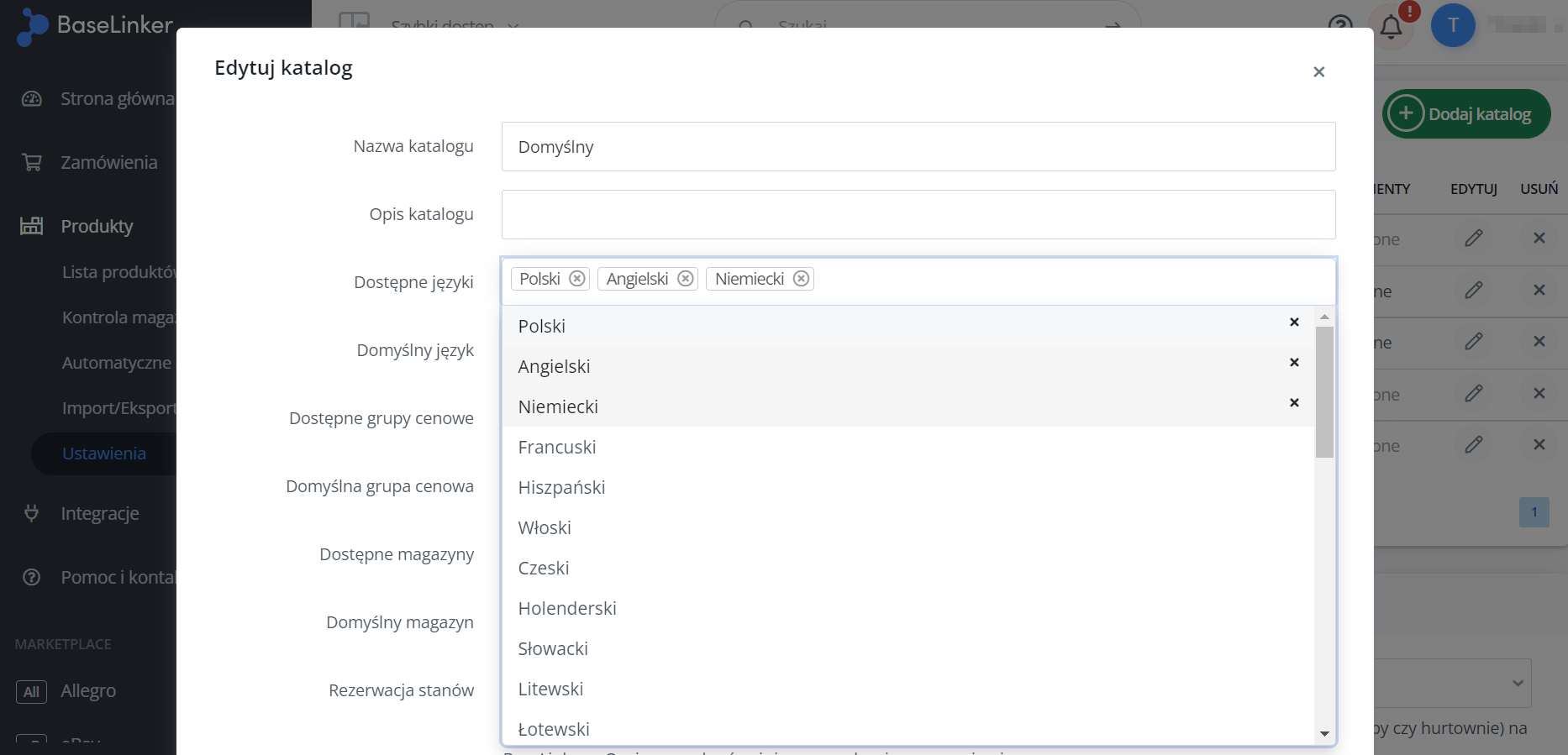Open Produkty section in sidebar
The image size is (1568, 755).
point(97,226)
